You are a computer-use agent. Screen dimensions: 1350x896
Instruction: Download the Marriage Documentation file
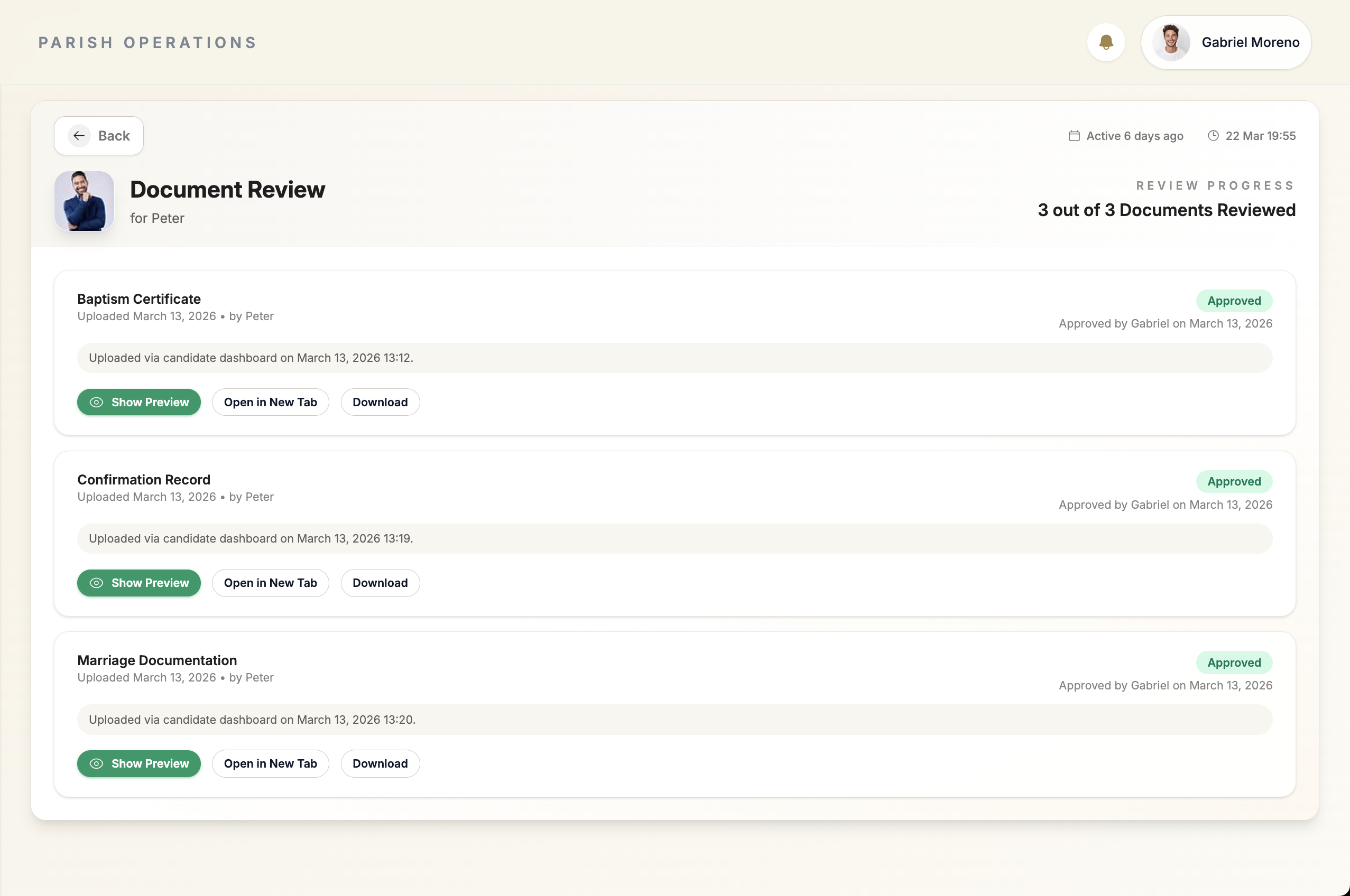[x=380, y=763]
